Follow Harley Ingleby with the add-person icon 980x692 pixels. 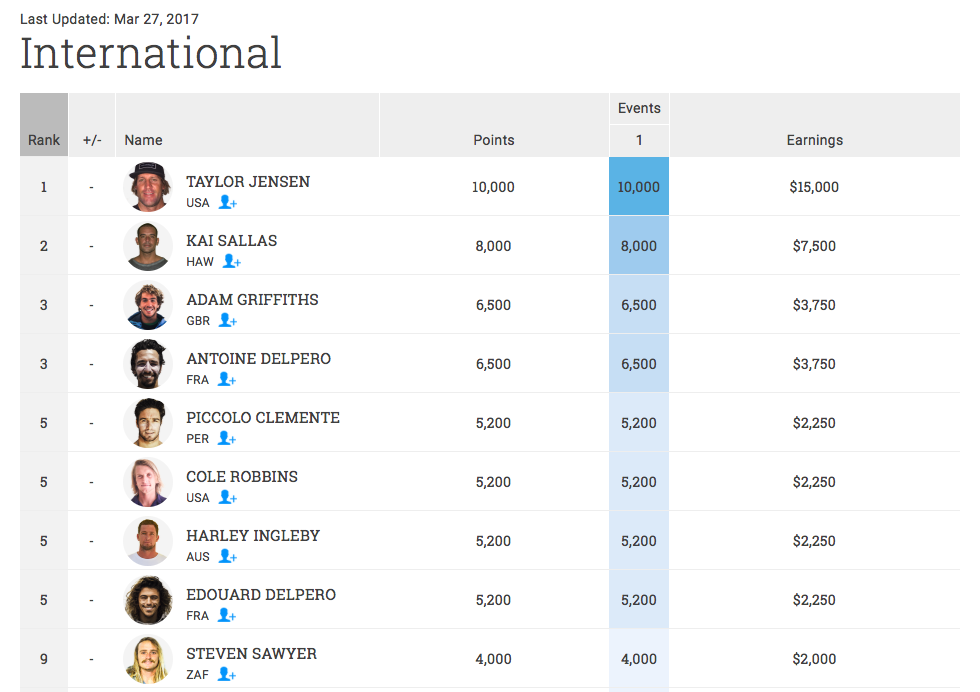pos(227,557)
